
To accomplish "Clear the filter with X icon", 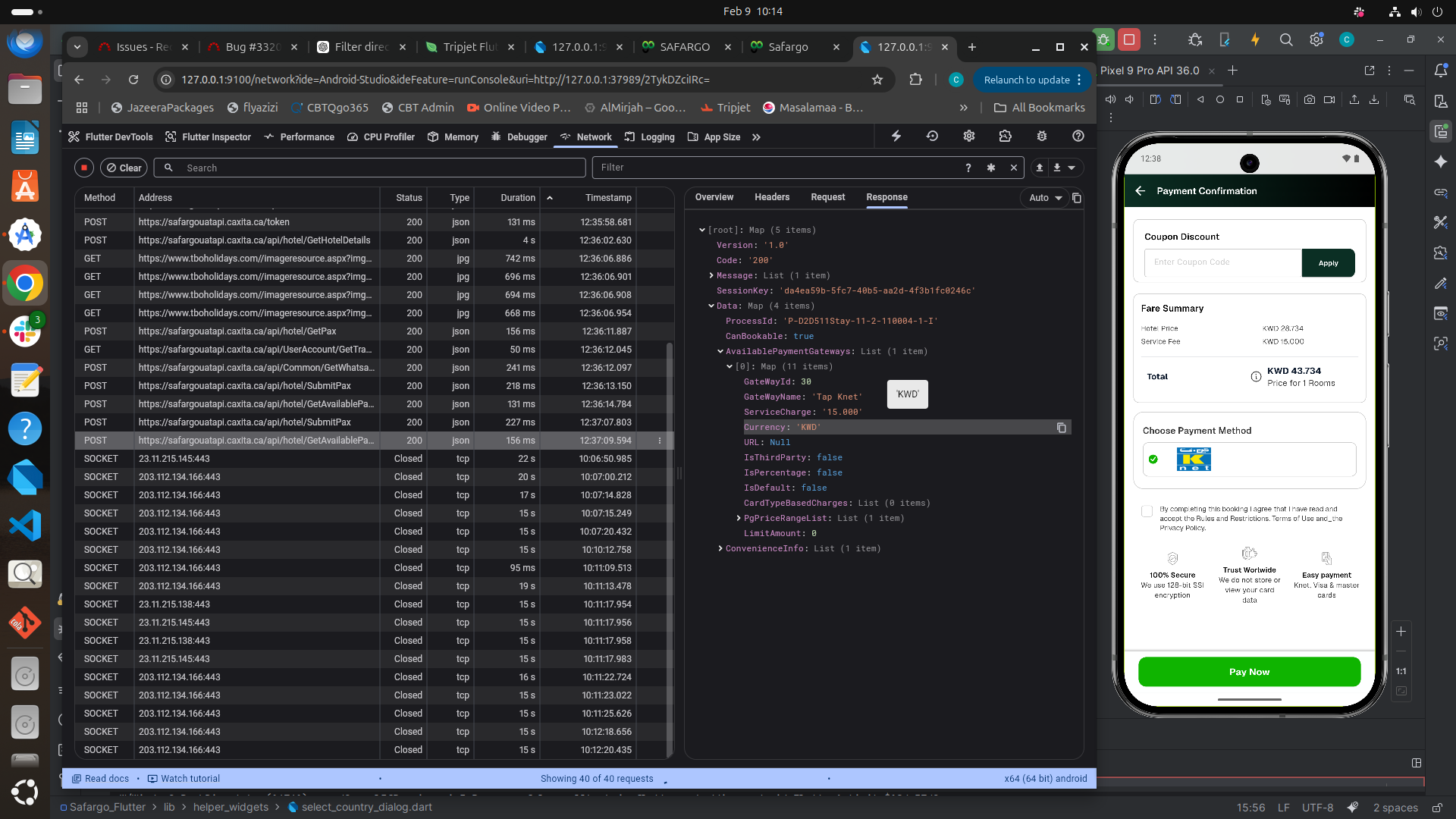I will (1013, 168).
